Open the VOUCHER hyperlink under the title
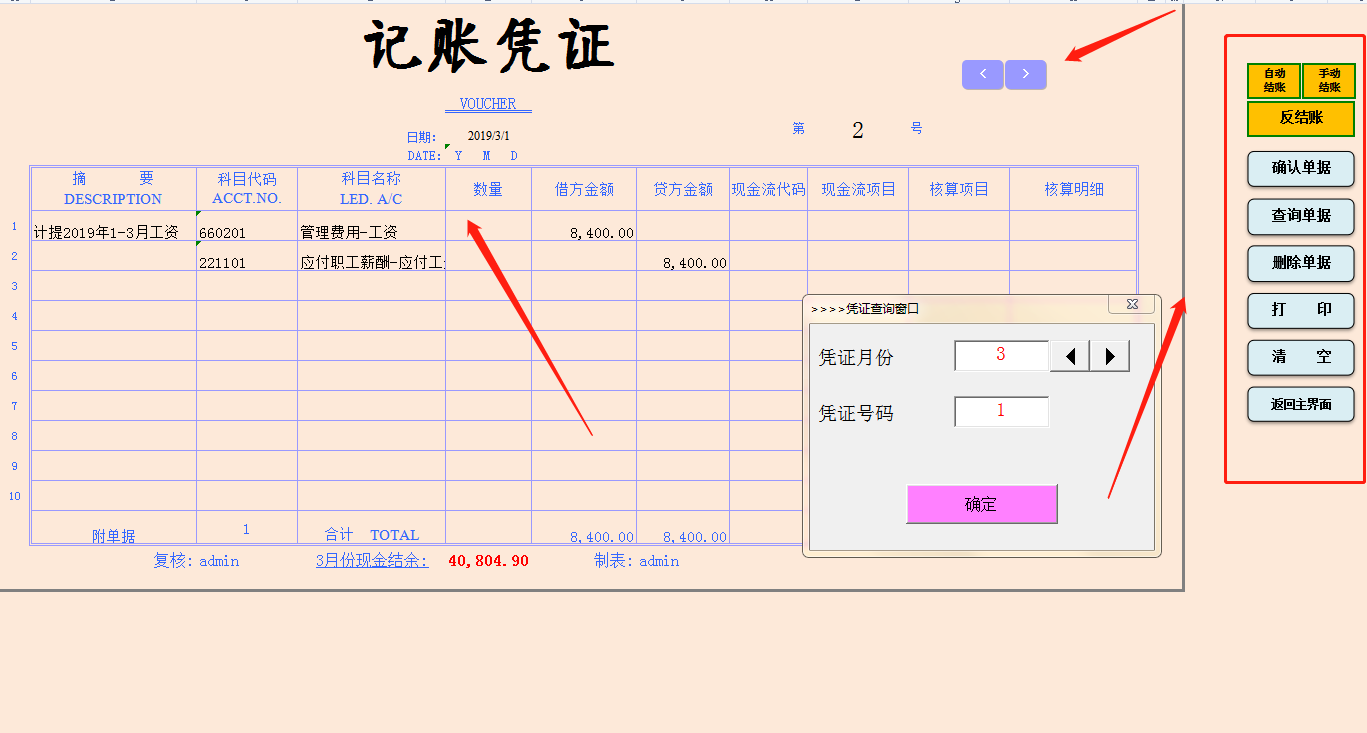 point(487,103)
